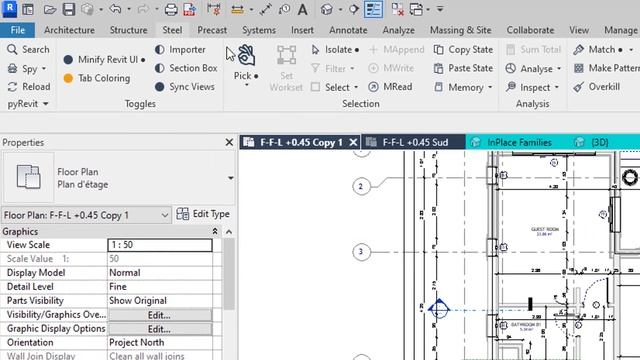Click the Overkill tool
Image resolution: width=640 pixels, height=360 pixels.
tap(597, 87)
